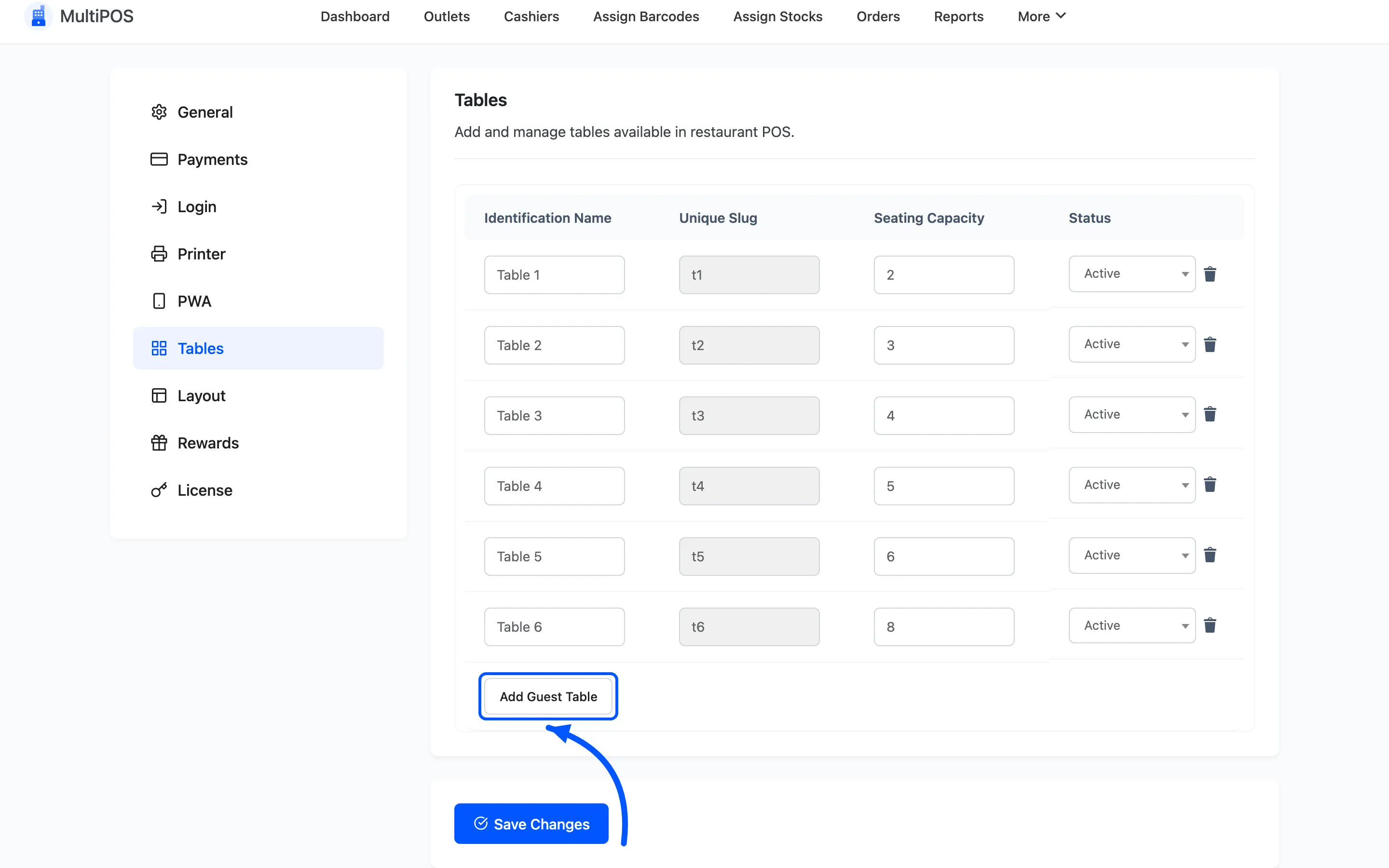
Task: Delete Table 5 with trash icon
Action: (1210, 555)
